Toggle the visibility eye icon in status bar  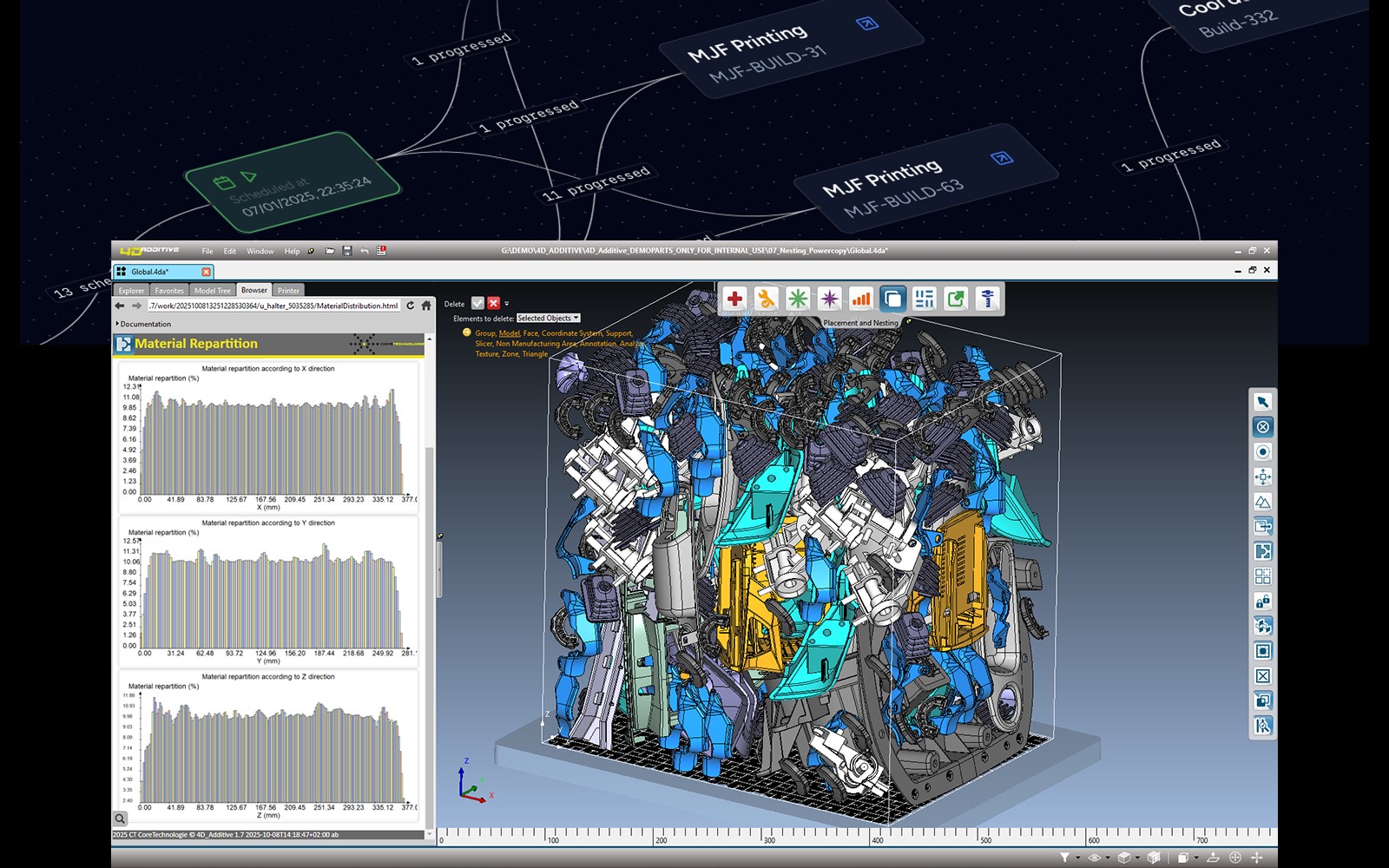coord(1095,858)
